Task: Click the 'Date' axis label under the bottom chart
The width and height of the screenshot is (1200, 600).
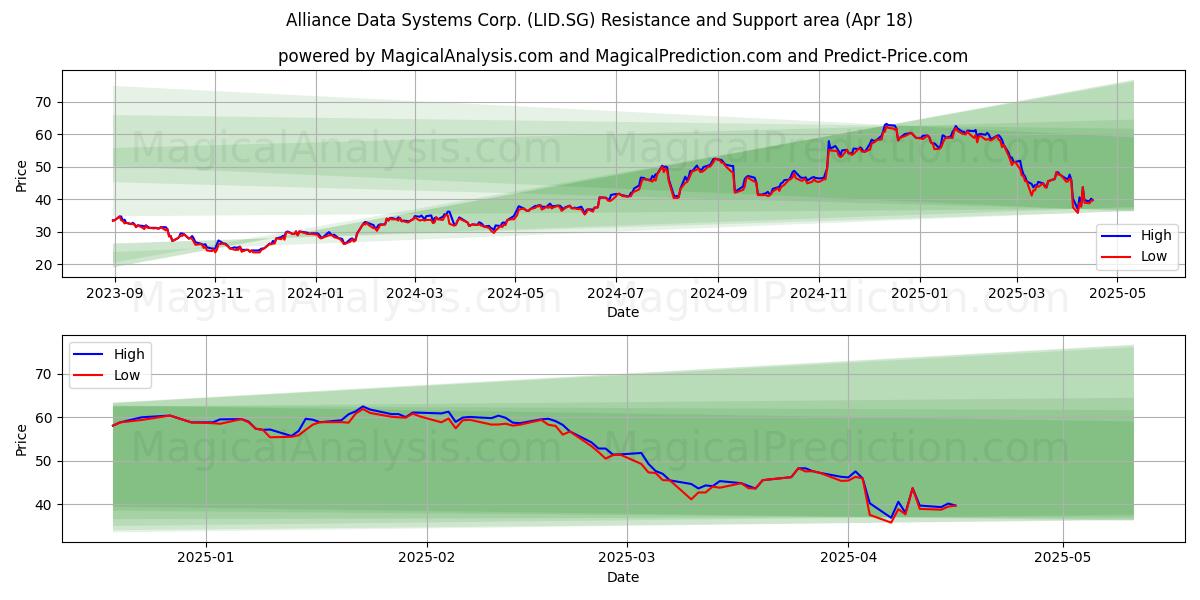Action: click(623, 578)
